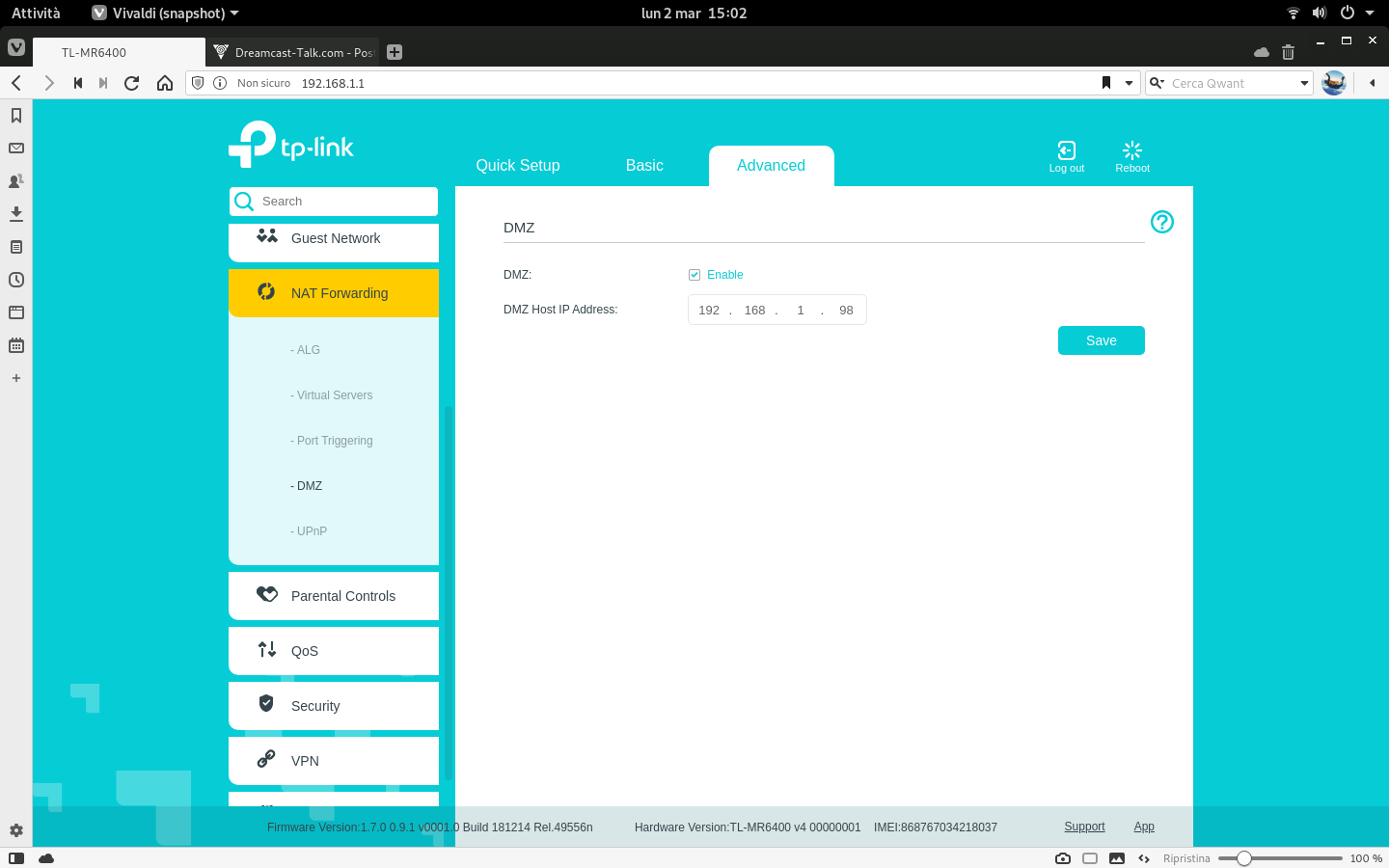Open the Vivaldi menu button

[x=16, y=47]
